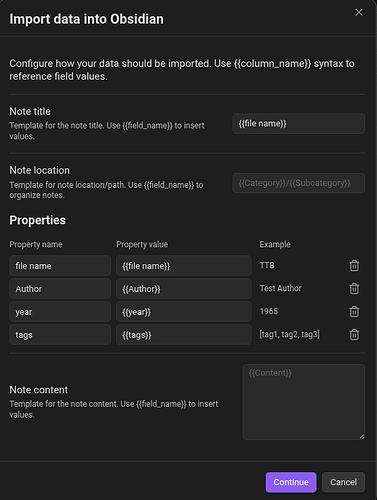377x500 pixels.
Task: Click the 'TTB' example value
Action: pyautogui.click(x=267, y=265)
